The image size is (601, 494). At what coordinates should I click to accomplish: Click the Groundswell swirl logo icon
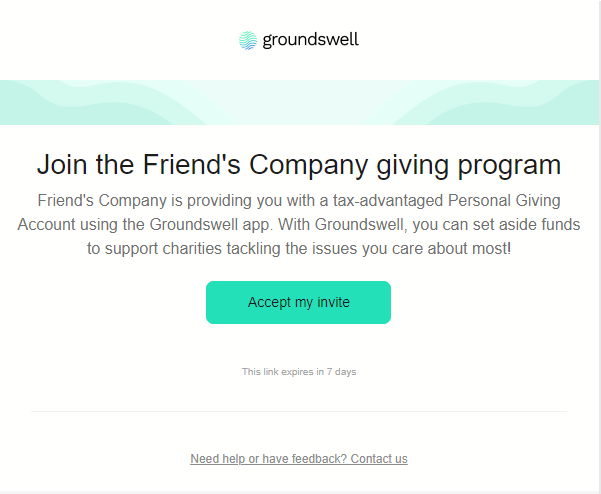(x=248, y=40)
